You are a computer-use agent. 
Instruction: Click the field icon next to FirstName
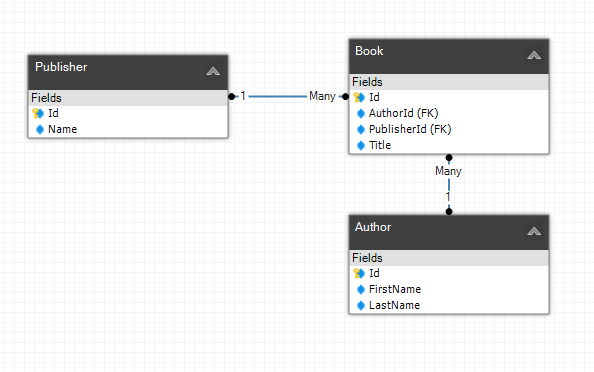tap(361, 289)
